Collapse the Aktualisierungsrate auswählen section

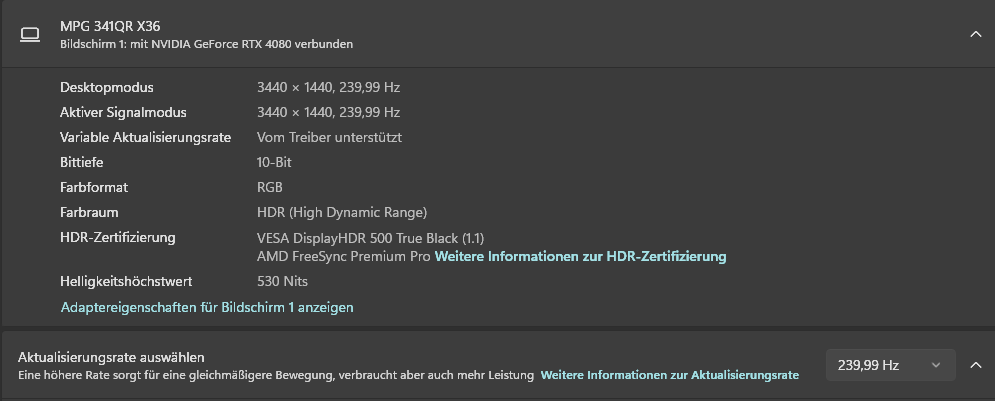[975, 365]
